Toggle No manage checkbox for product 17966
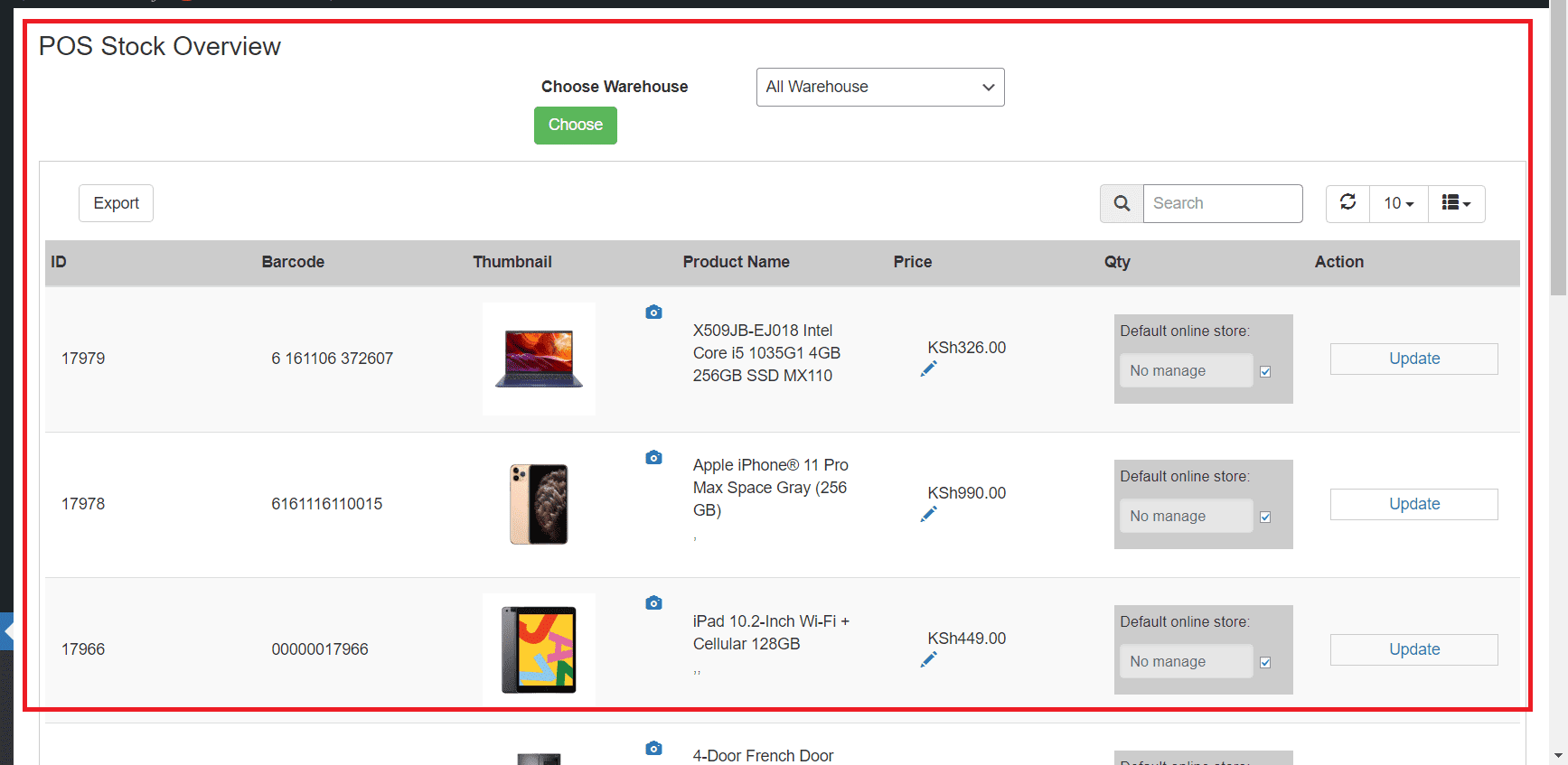 coord(1265,662)
